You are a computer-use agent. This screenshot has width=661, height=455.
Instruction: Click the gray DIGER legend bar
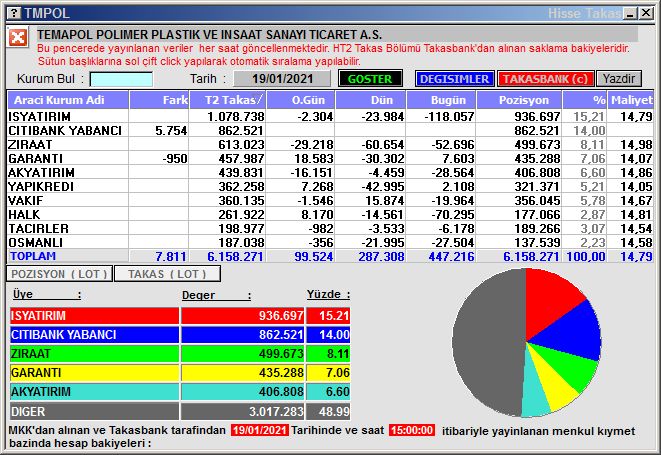tap(94, 411)
